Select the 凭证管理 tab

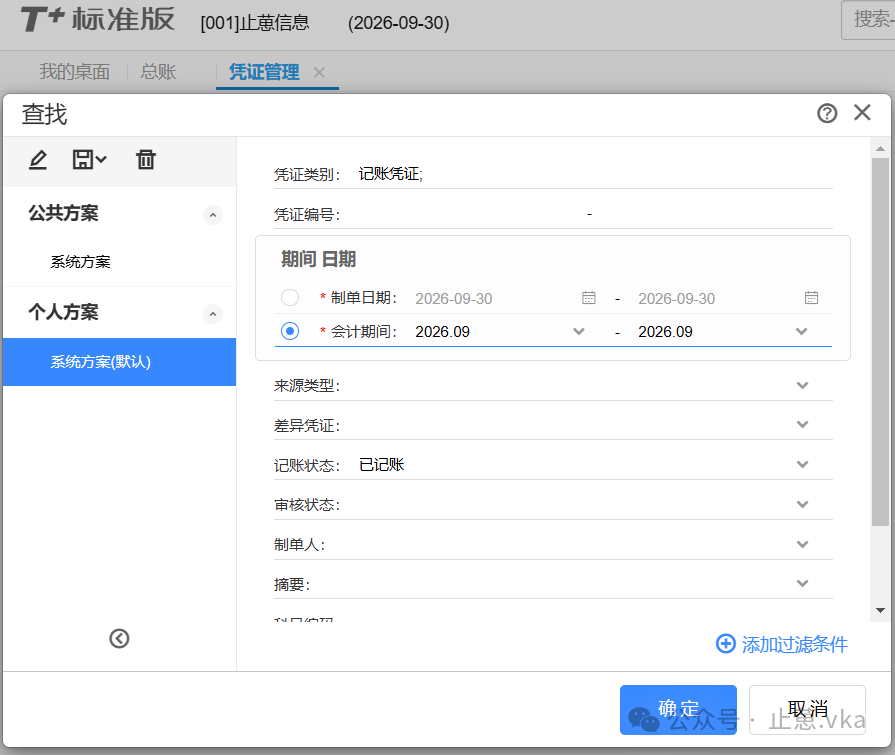(264, 72)
